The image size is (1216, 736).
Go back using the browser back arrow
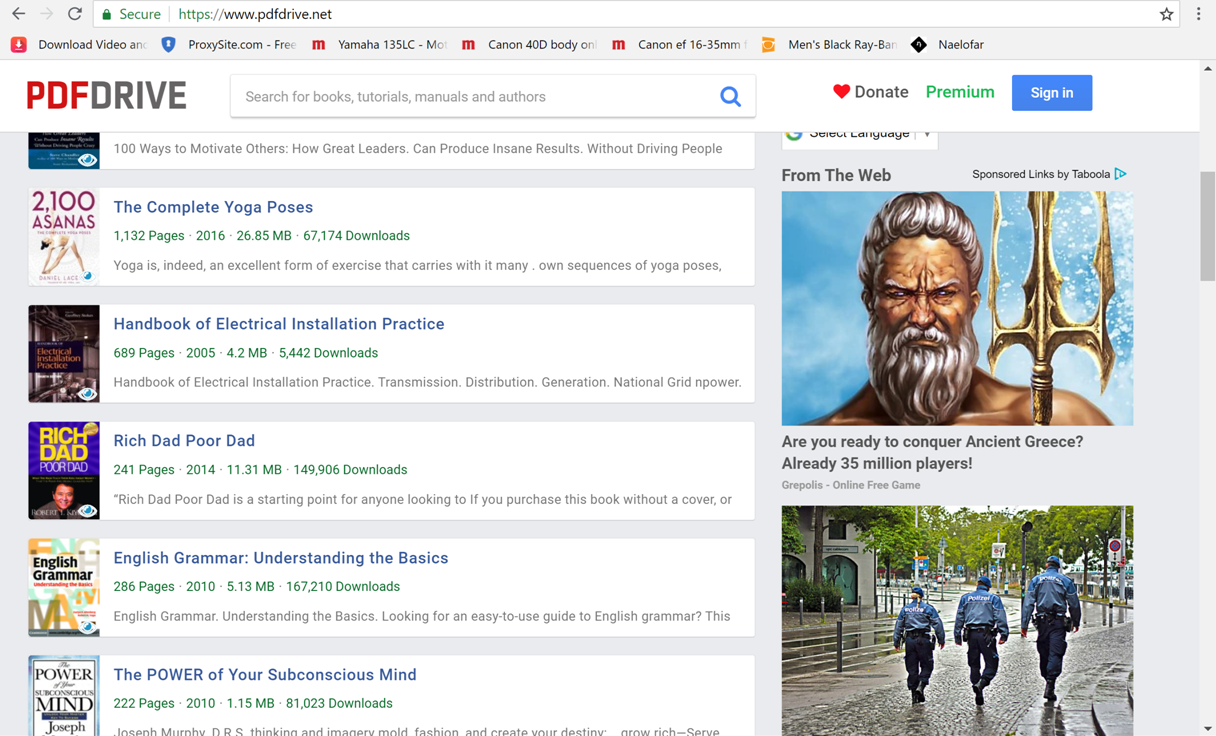click(18, 14)
